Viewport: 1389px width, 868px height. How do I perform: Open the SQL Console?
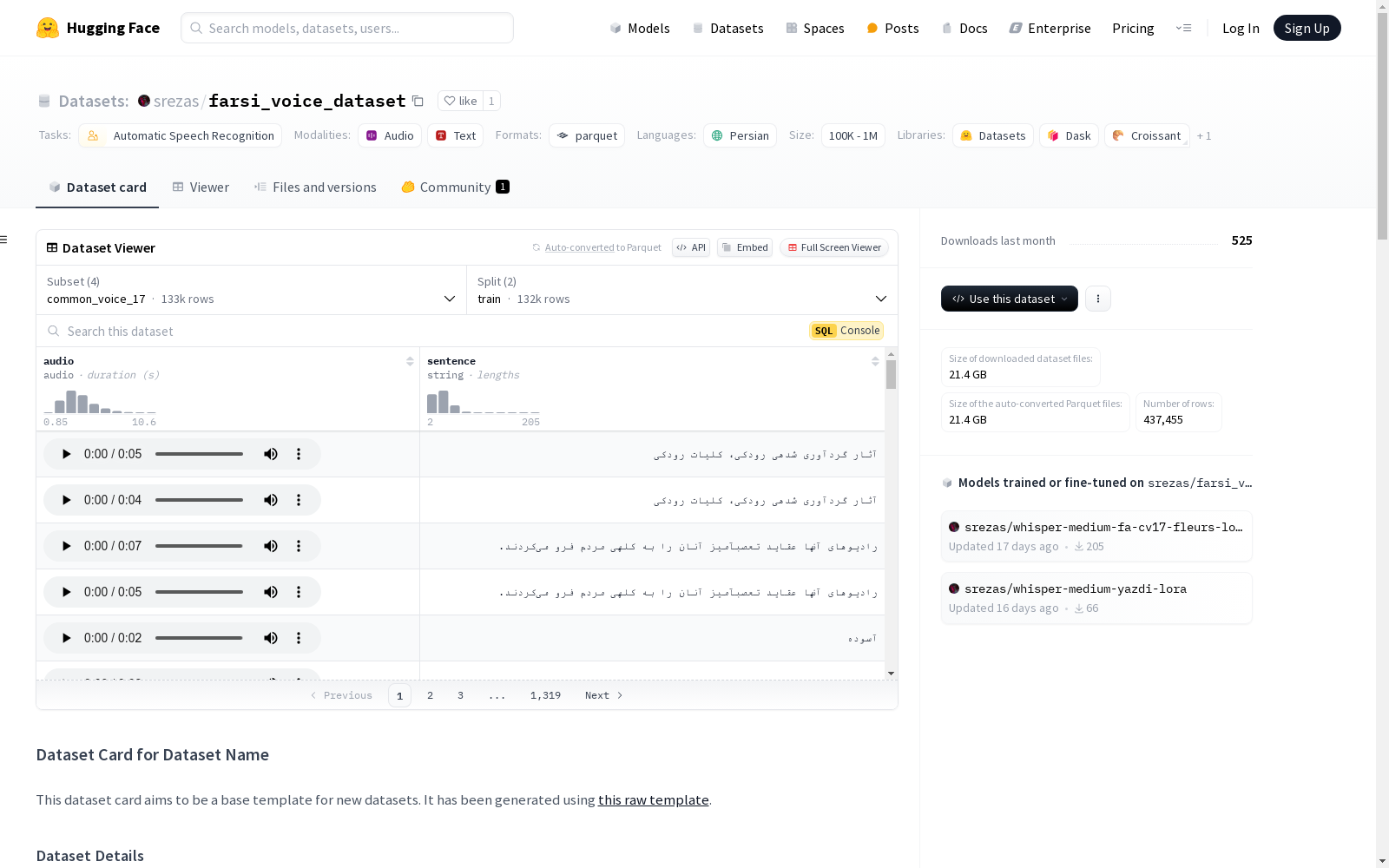[846, 330]
